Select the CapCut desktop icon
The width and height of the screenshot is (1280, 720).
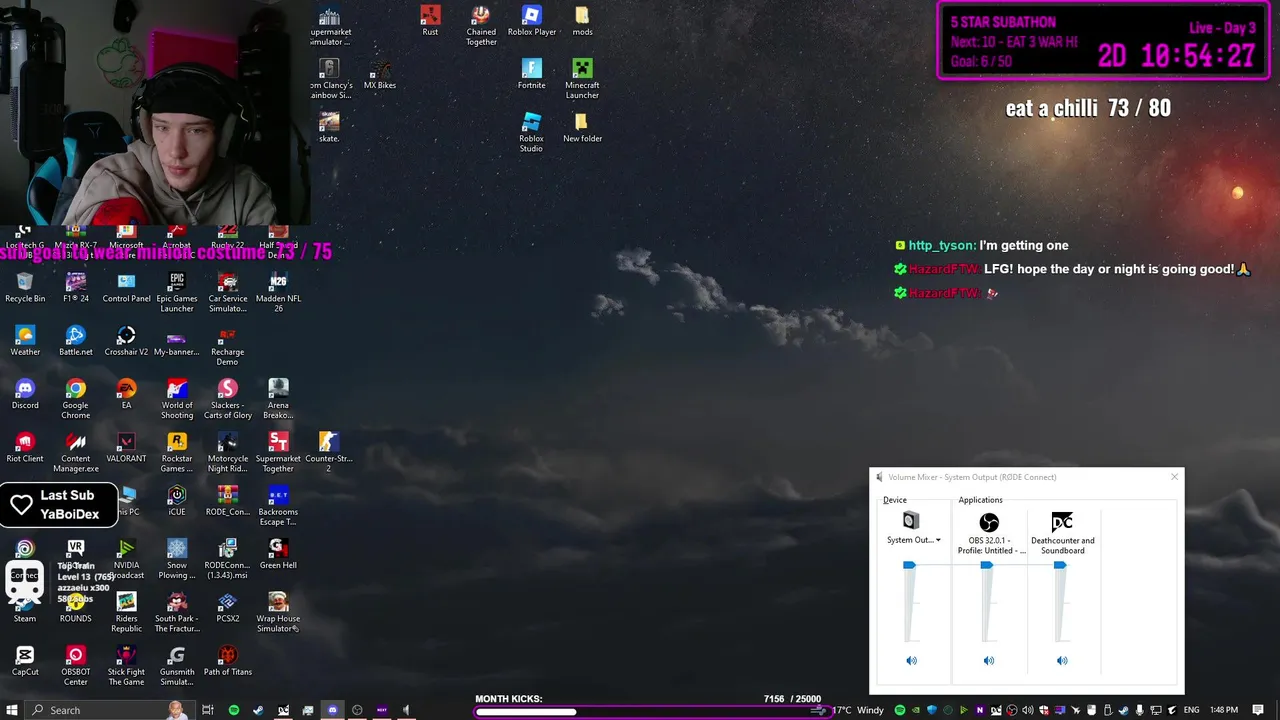coord(25,660)
